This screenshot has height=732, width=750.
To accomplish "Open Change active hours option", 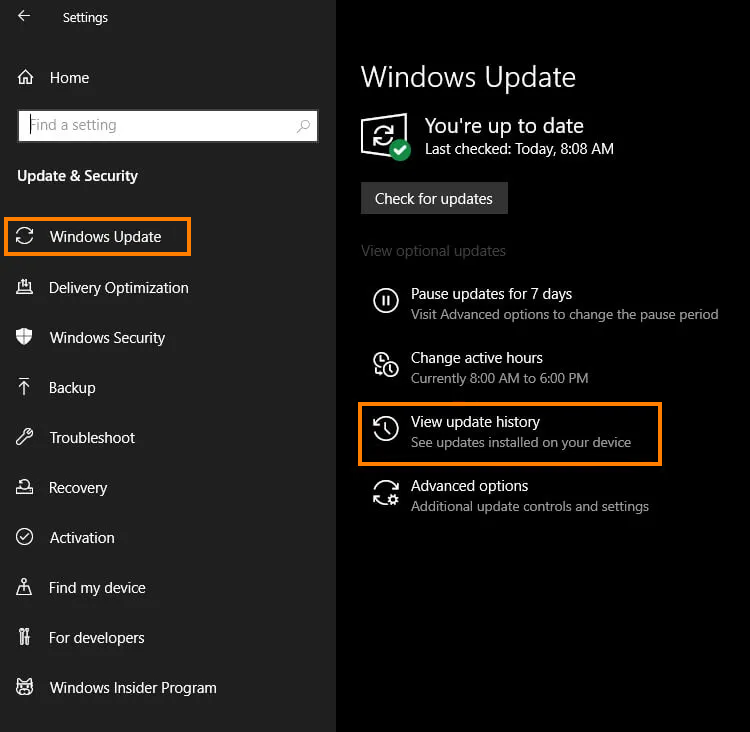I will click(477, 358).
